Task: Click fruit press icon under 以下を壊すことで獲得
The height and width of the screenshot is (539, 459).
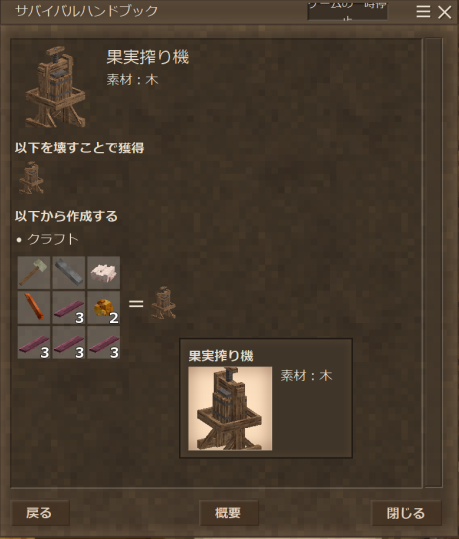Action: pyautogui.click(x=31, y=178)
